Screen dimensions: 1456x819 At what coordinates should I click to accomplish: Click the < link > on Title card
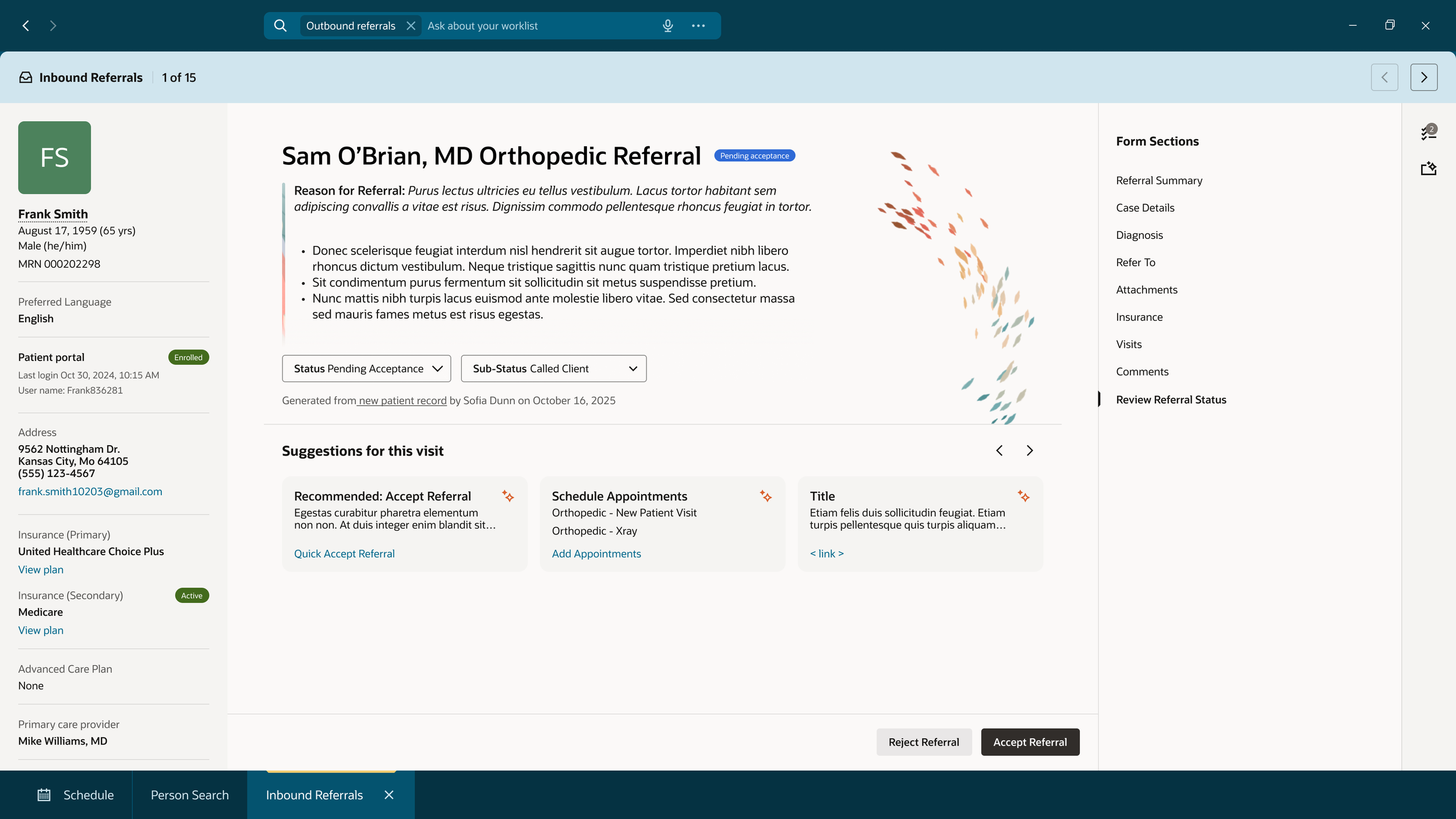pos(826,553)
